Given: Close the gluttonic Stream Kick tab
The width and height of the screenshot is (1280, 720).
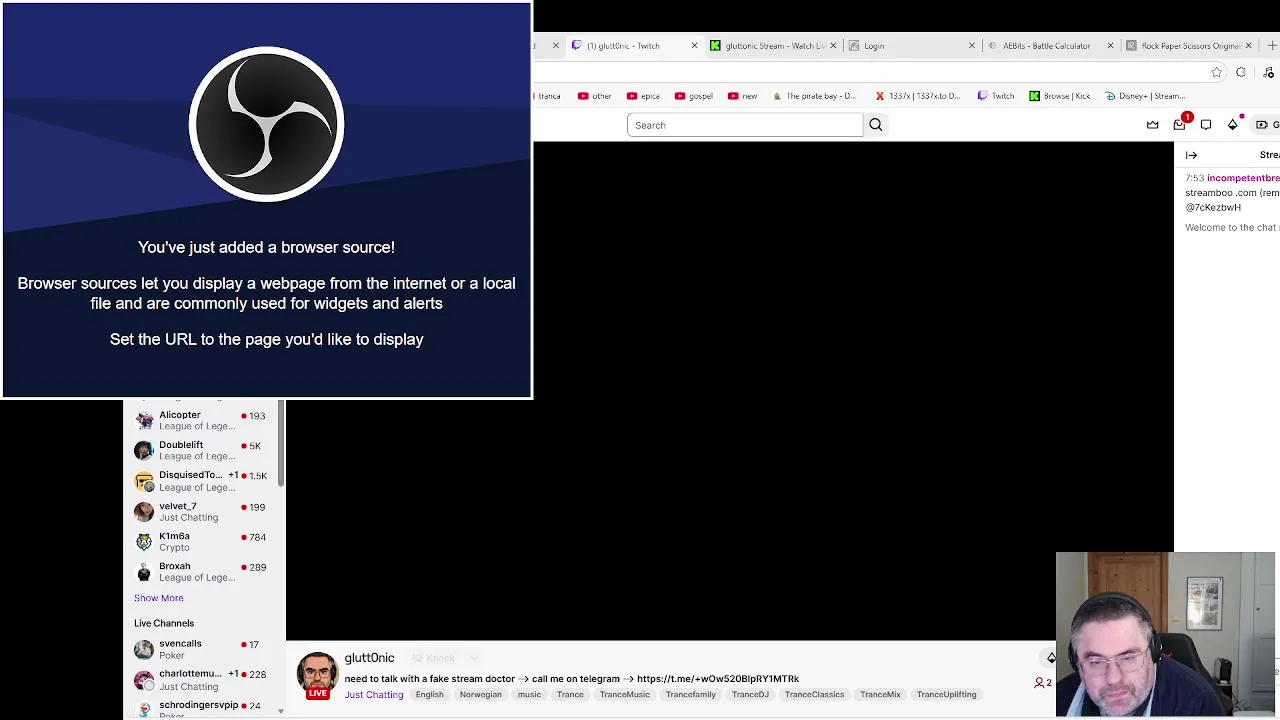Looking at the screenshot, I should (x=833, y=46).
